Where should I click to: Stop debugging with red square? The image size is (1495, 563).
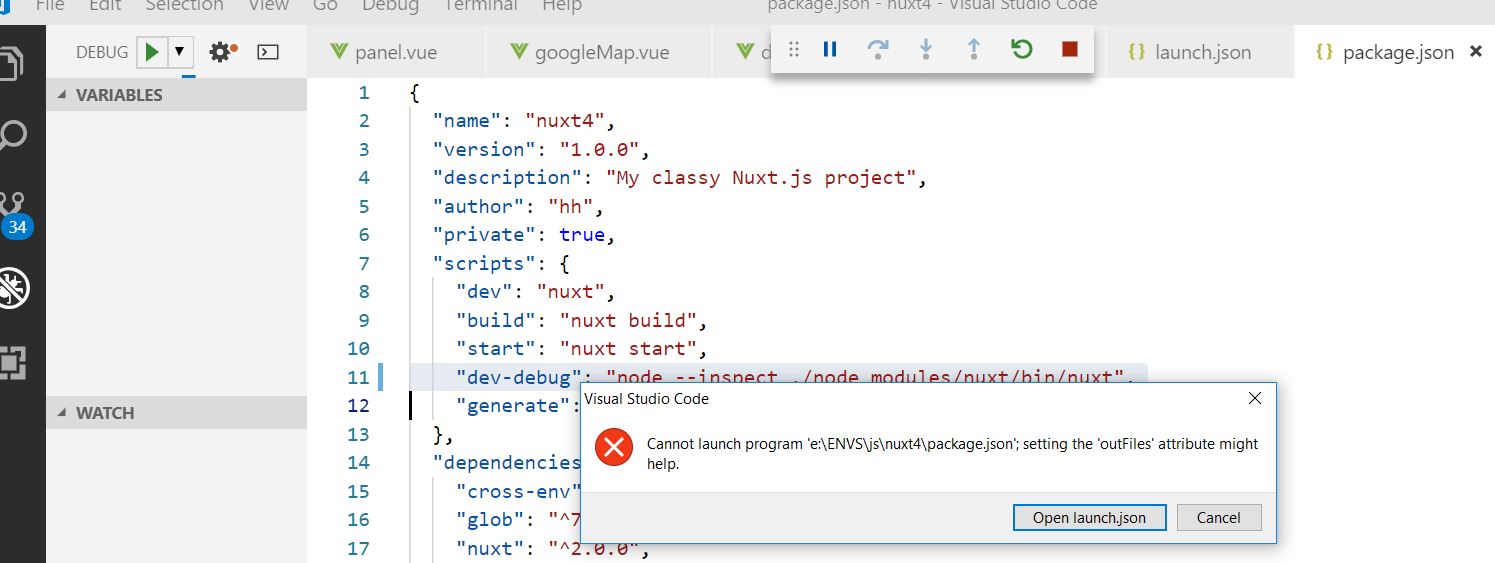tap(1070, 49)
